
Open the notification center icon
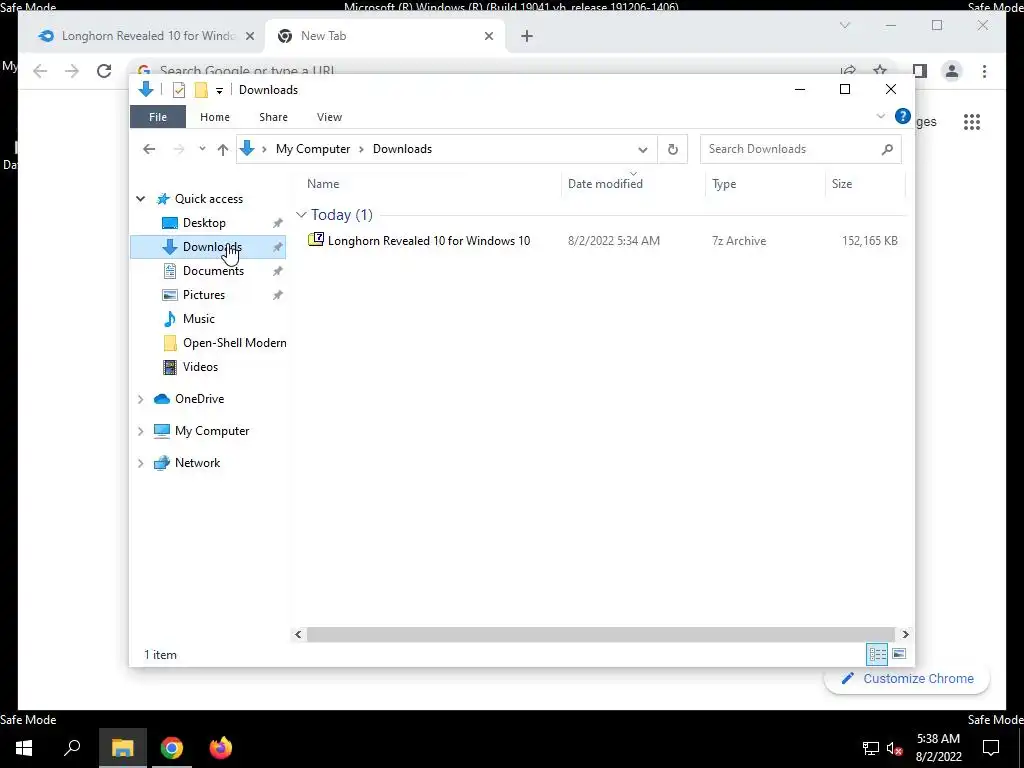pos(991,748)
